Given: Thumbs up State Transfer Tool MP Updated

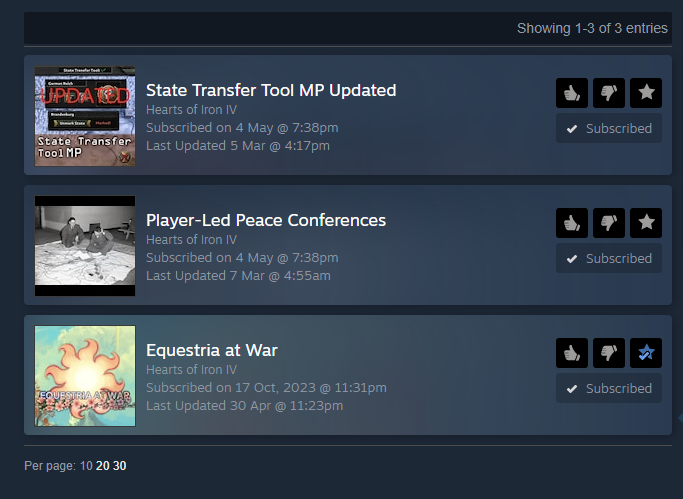Looking at the screenshot, I should pyautogui.click(x=571, y=93).
